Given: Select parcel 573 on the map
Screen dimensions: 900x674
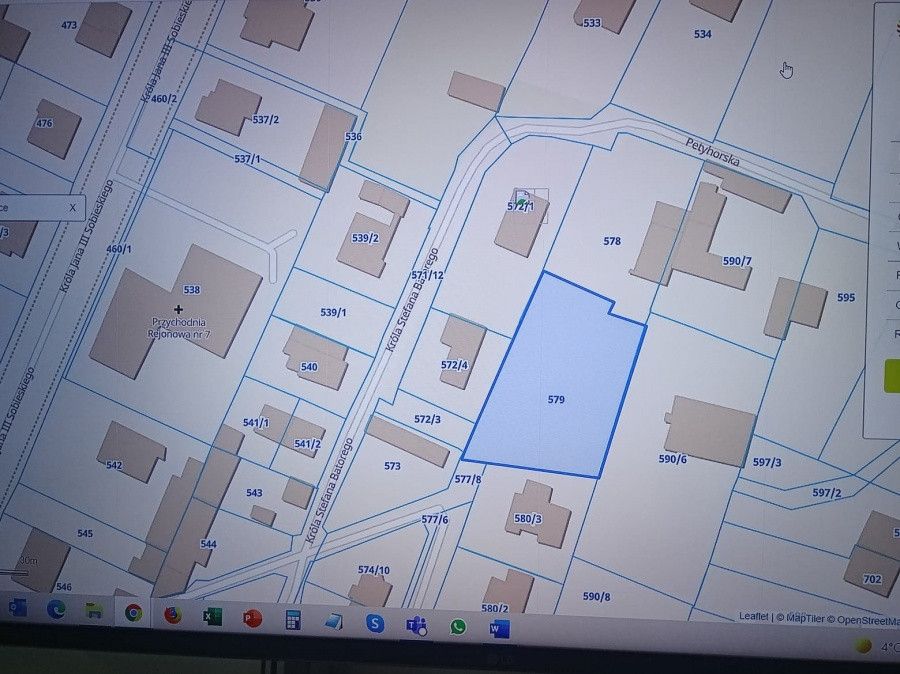Looking at the screenshot, I should point(393,466).
